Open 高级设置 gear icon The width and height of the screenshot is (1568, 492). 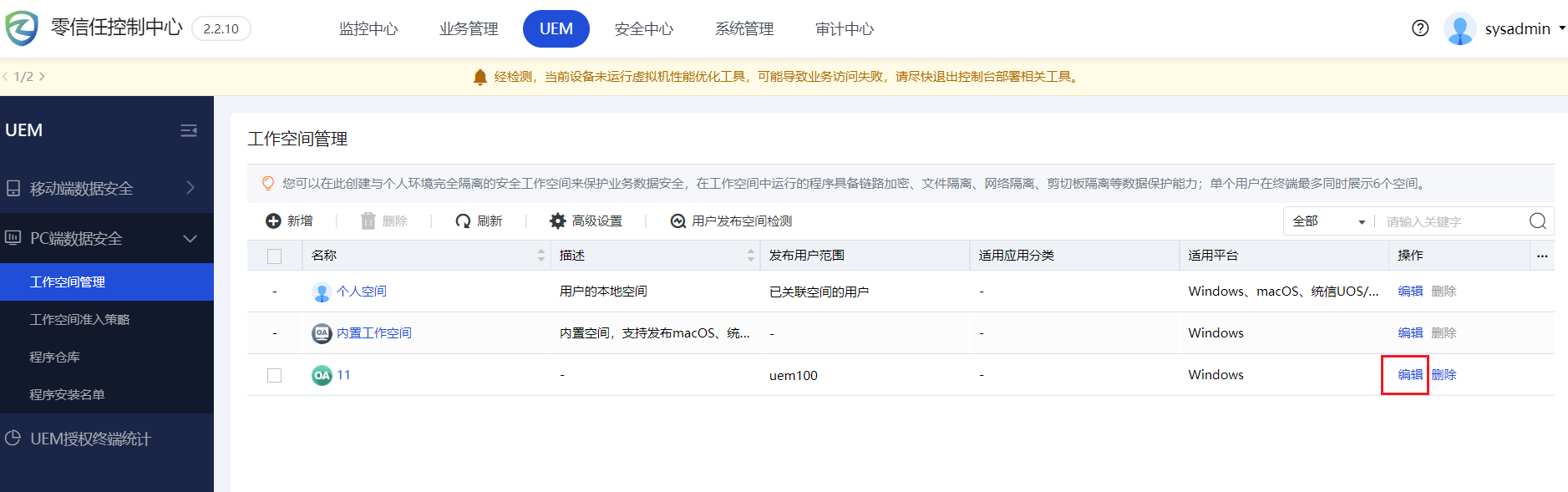pos(558,221)
